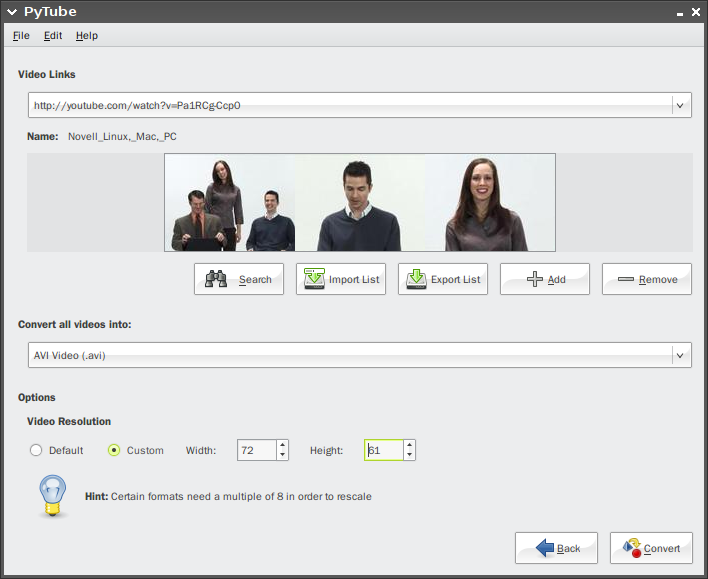The image size is (708, 579).
Task: Increase the Width value with up arrow
Action: point(283,445)
